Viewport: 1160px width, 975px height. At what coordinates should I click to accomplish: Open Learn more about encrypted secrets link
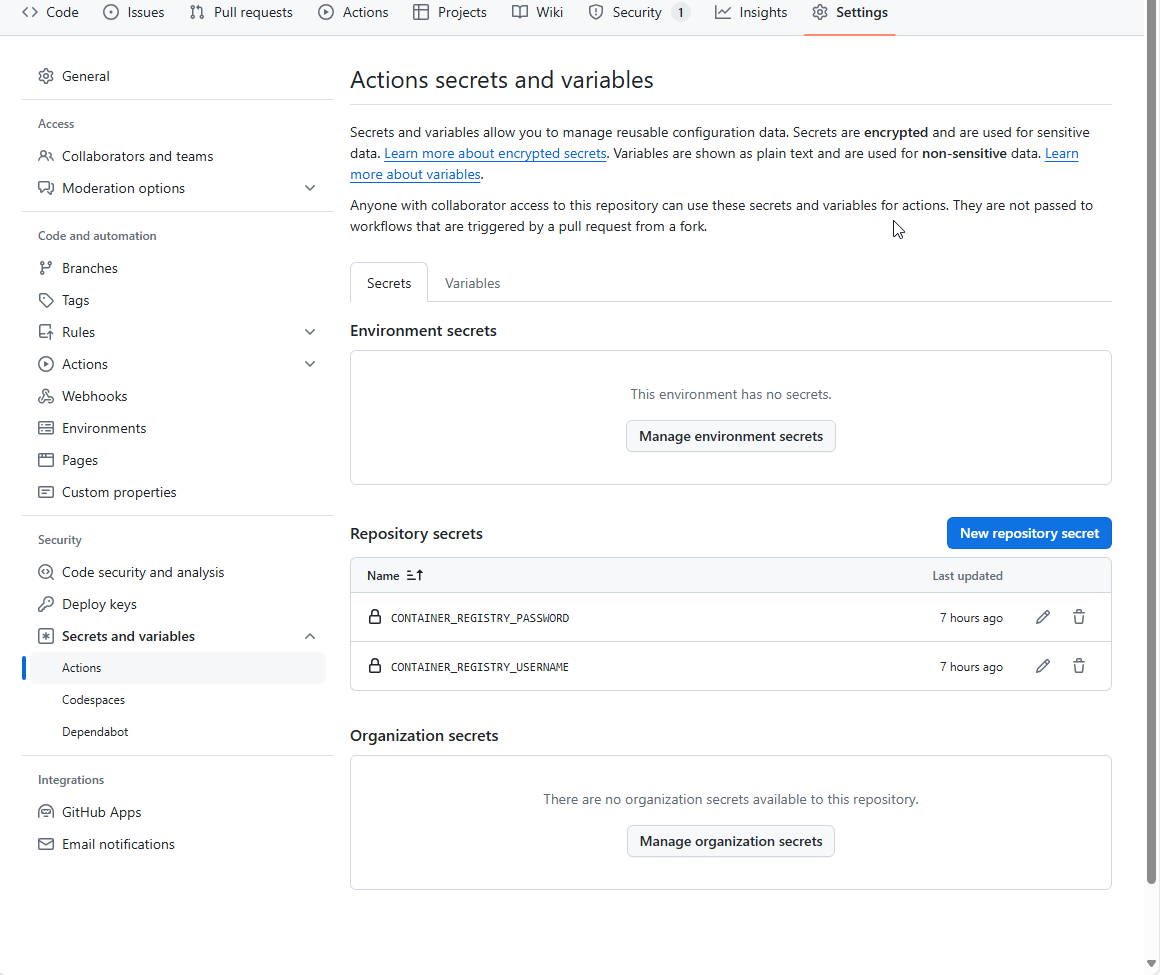(x=496, y=153)
